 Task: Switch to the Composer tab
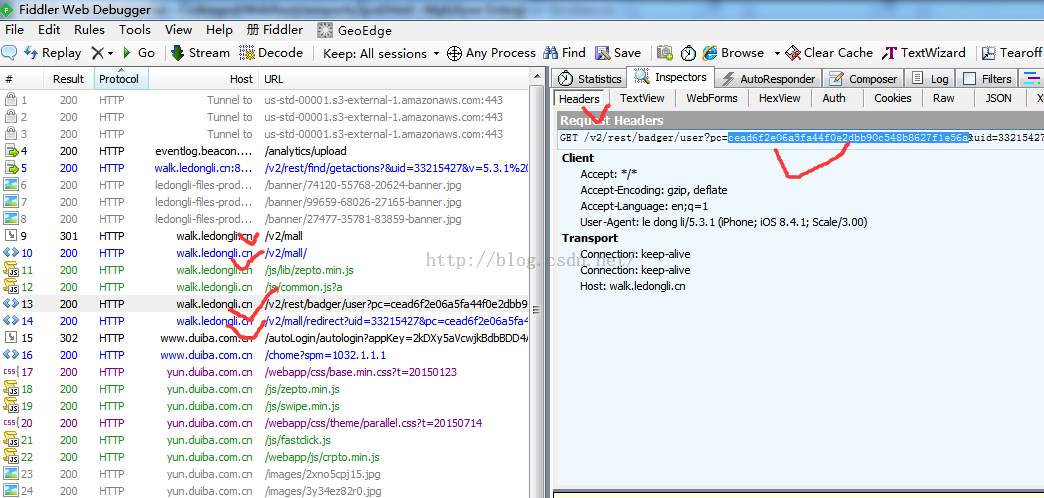coord(864,79)
